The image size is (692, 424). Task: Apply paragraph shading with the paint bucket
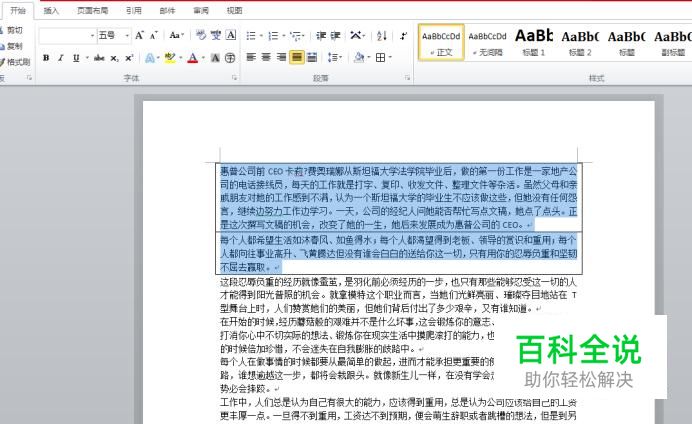click(359, 57)
